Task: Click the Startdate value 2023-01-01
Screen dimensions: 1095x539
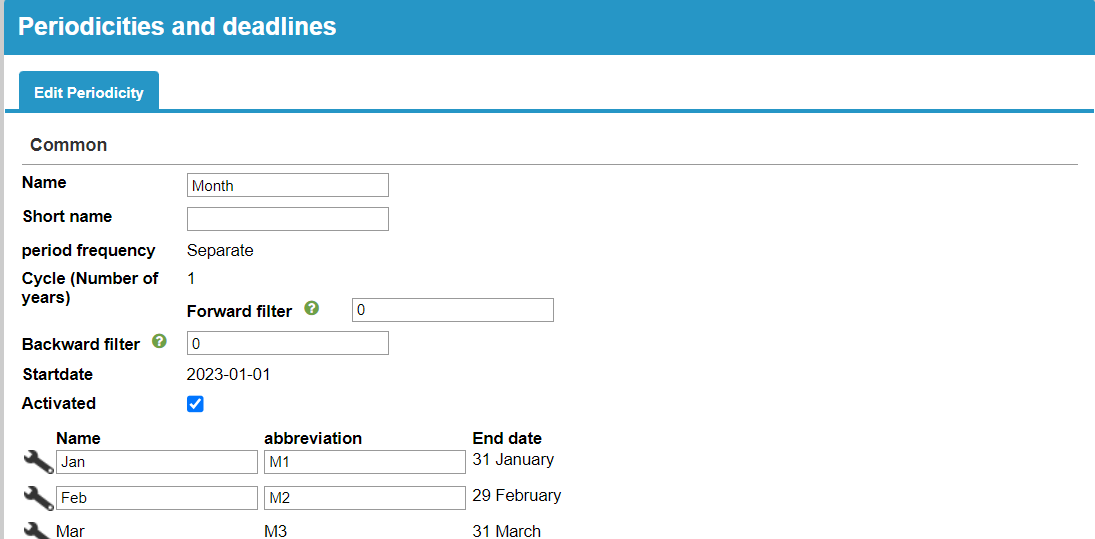Action: click(228, 375)
